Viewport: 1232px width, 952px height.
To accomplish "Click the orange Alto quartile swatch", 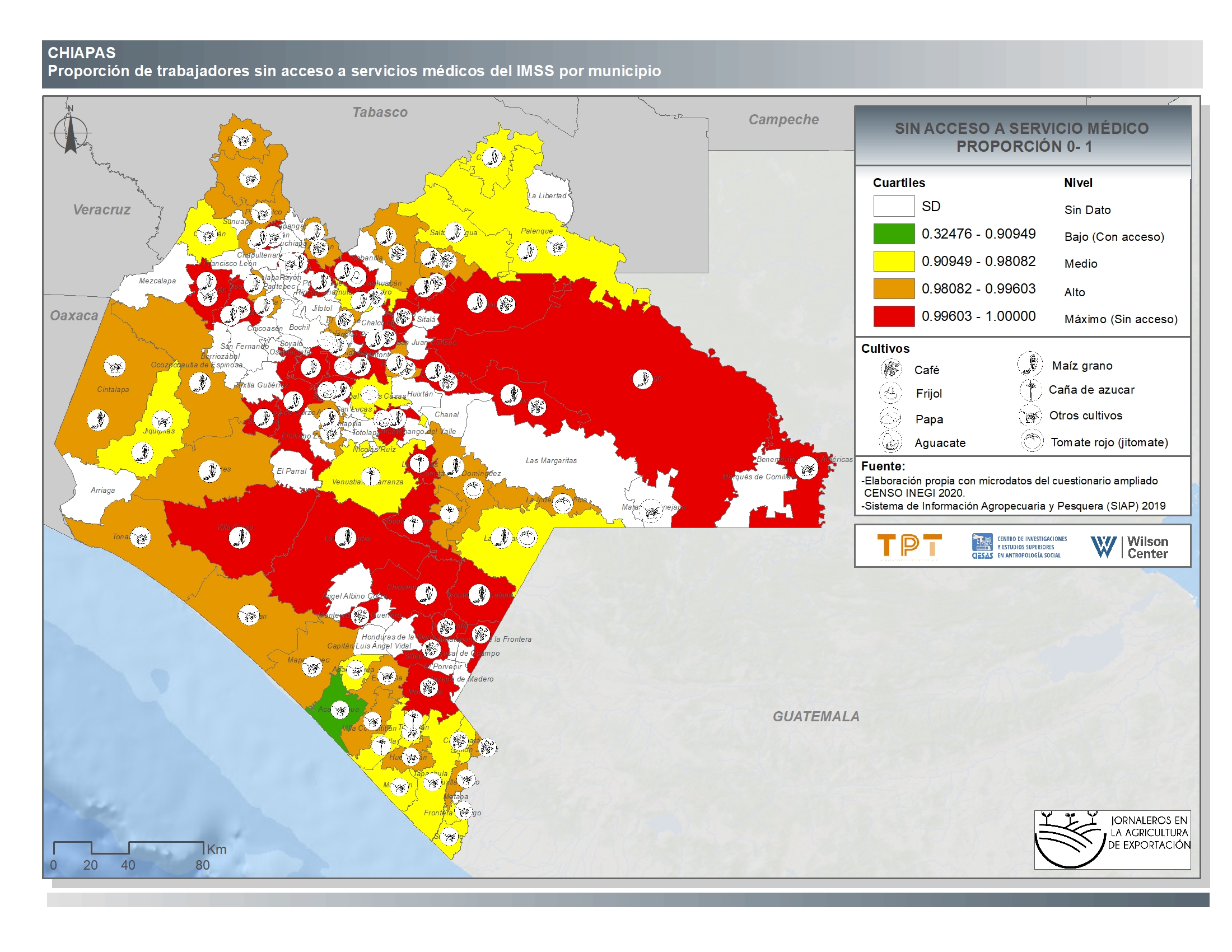I will pos(894,289).
